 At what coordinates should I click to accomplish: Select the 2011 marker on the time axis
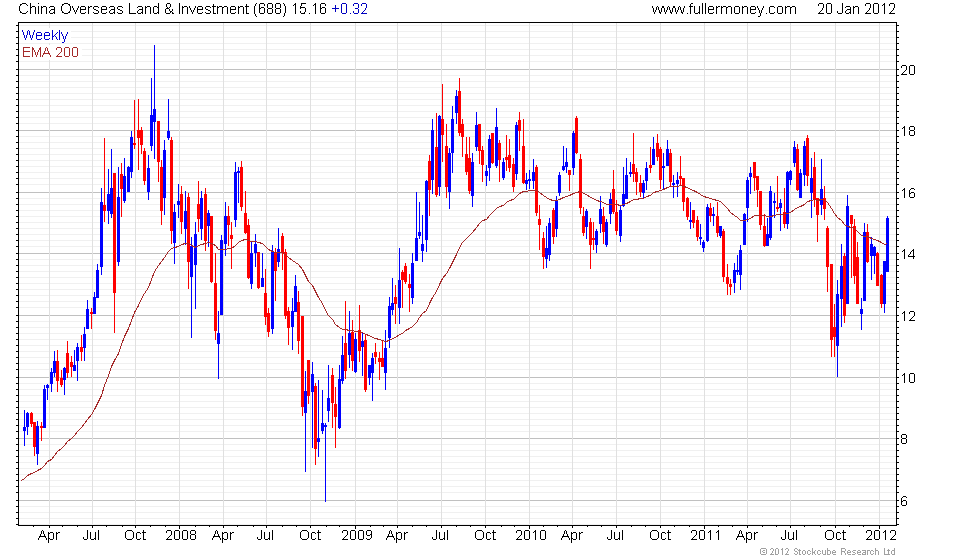click(706, 536)
